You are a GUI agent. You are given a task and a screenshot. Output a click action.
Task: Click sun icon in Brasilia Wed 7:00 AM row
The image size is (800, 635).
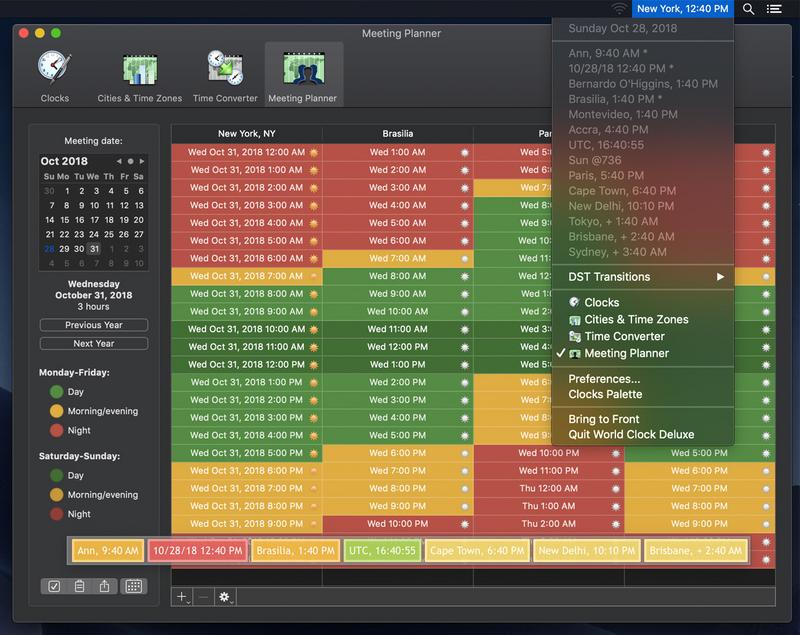click(465, 259)
